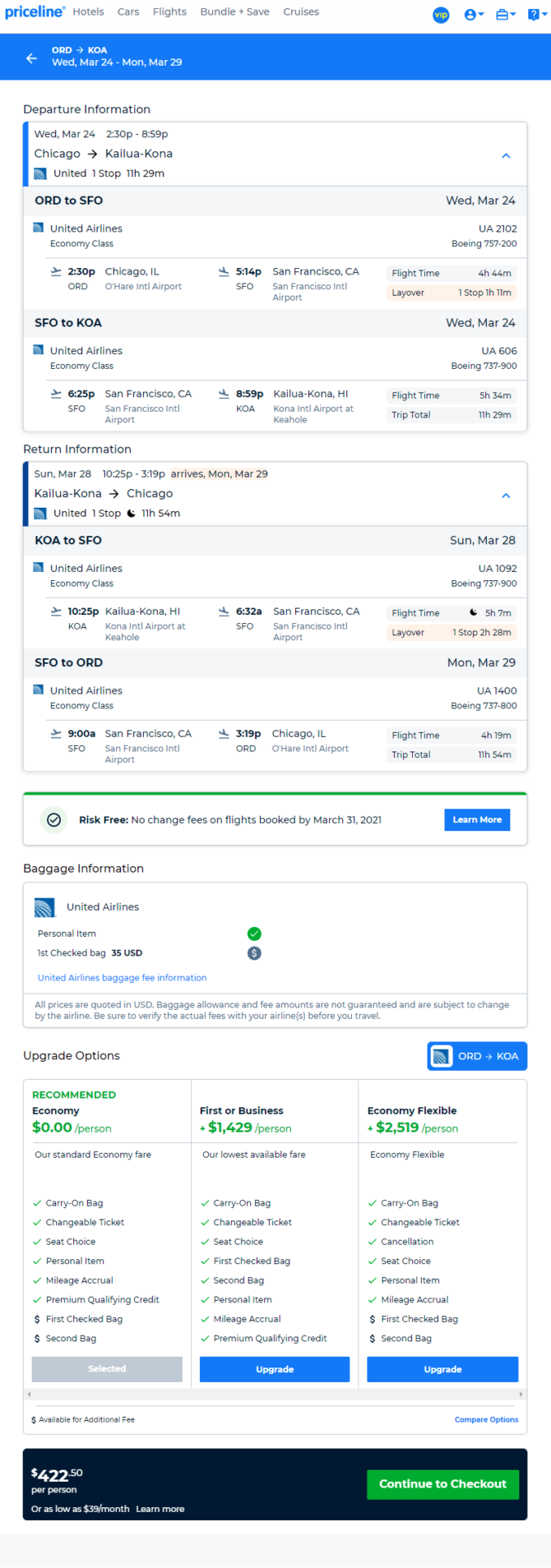
Task: Click the takeoff icon at 6:25p
Action: pos(56,394)
